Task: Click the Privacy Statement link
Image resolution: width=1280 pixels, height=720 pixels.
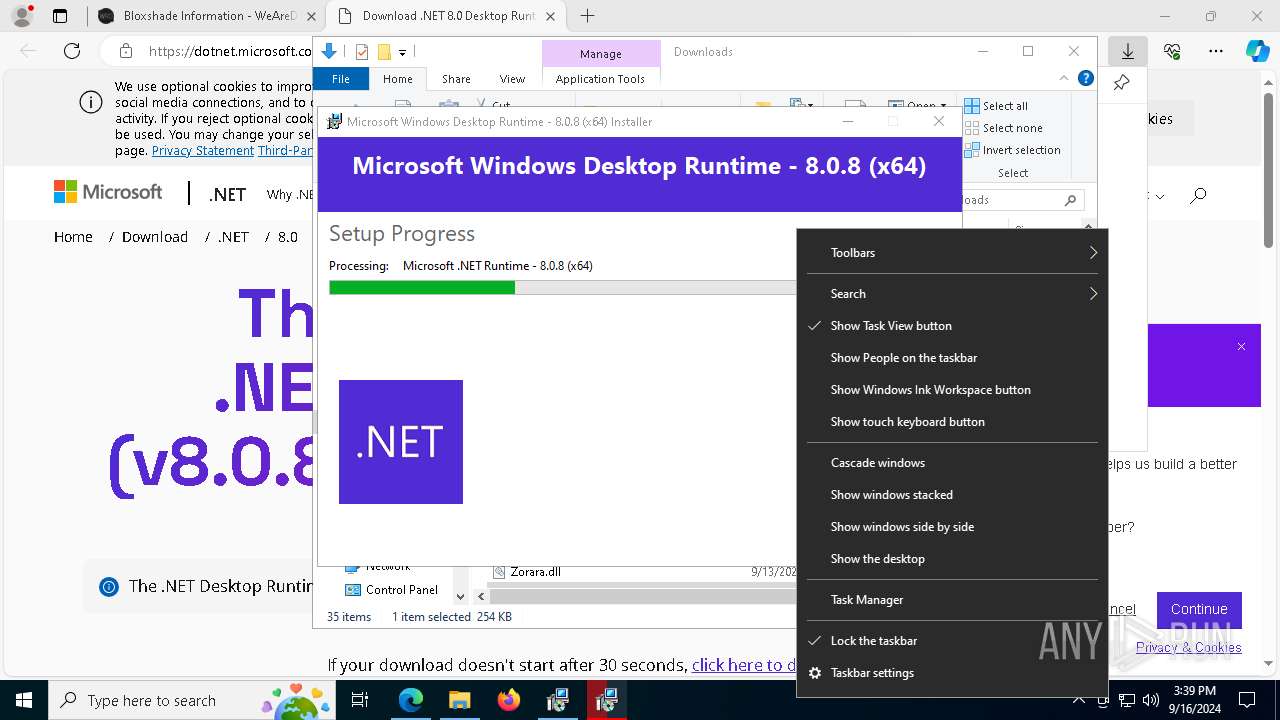Action: pos(203,150)
